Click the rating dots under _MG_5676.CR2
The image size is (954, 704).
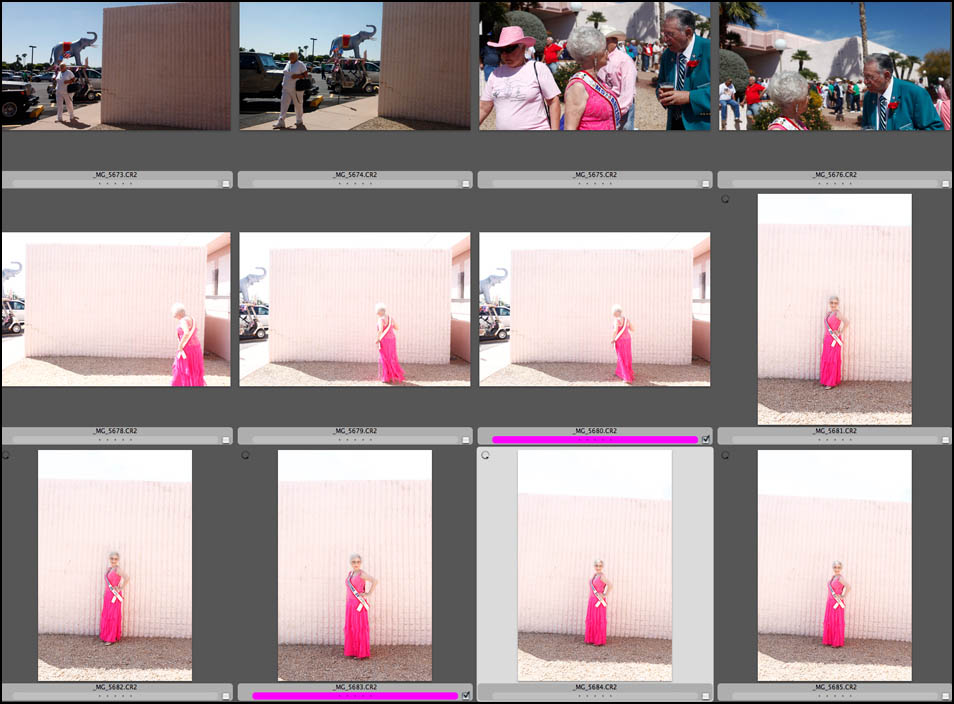(834, 183)
